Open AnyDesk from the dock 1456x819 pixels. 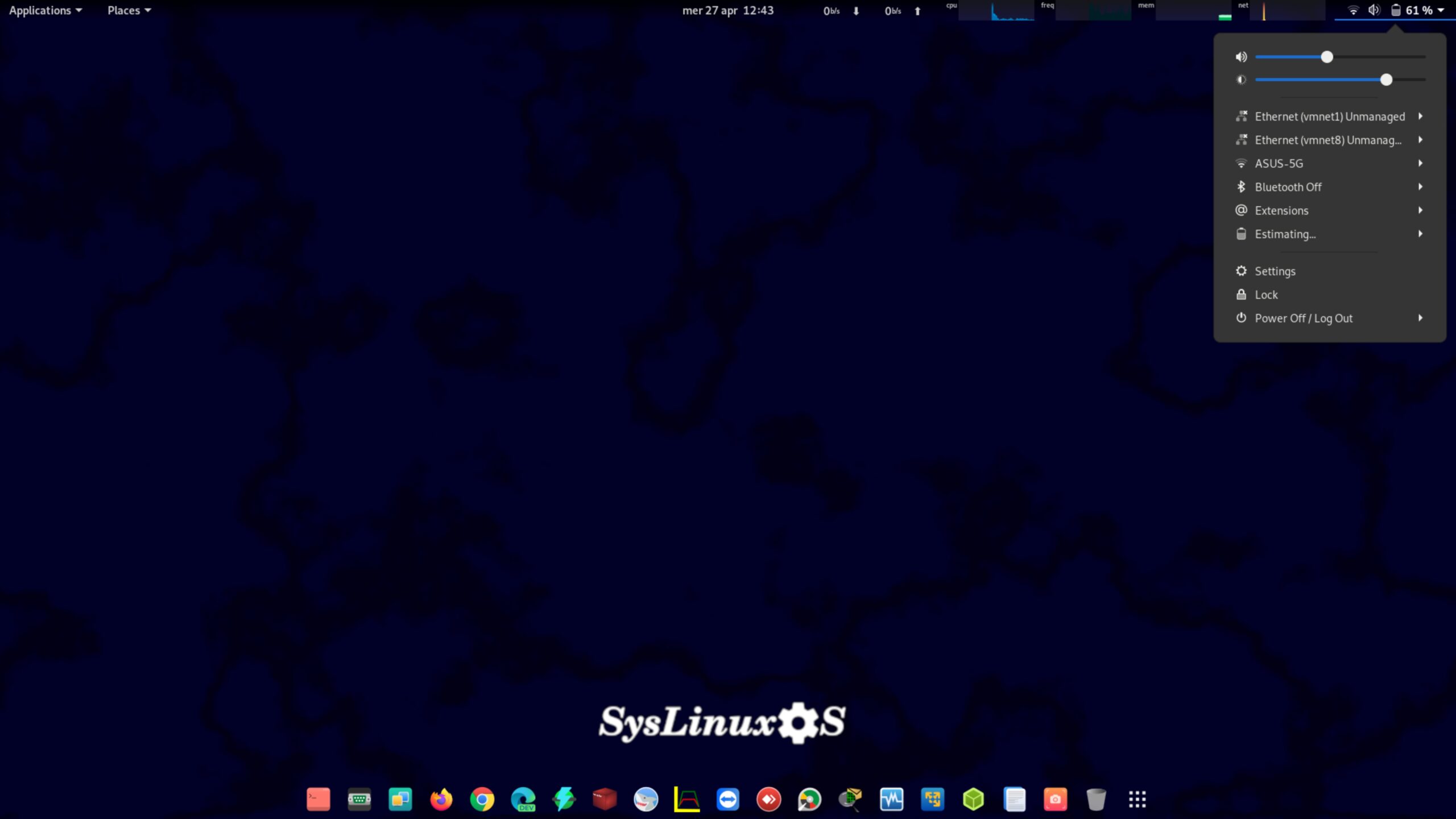pos(768,799)
